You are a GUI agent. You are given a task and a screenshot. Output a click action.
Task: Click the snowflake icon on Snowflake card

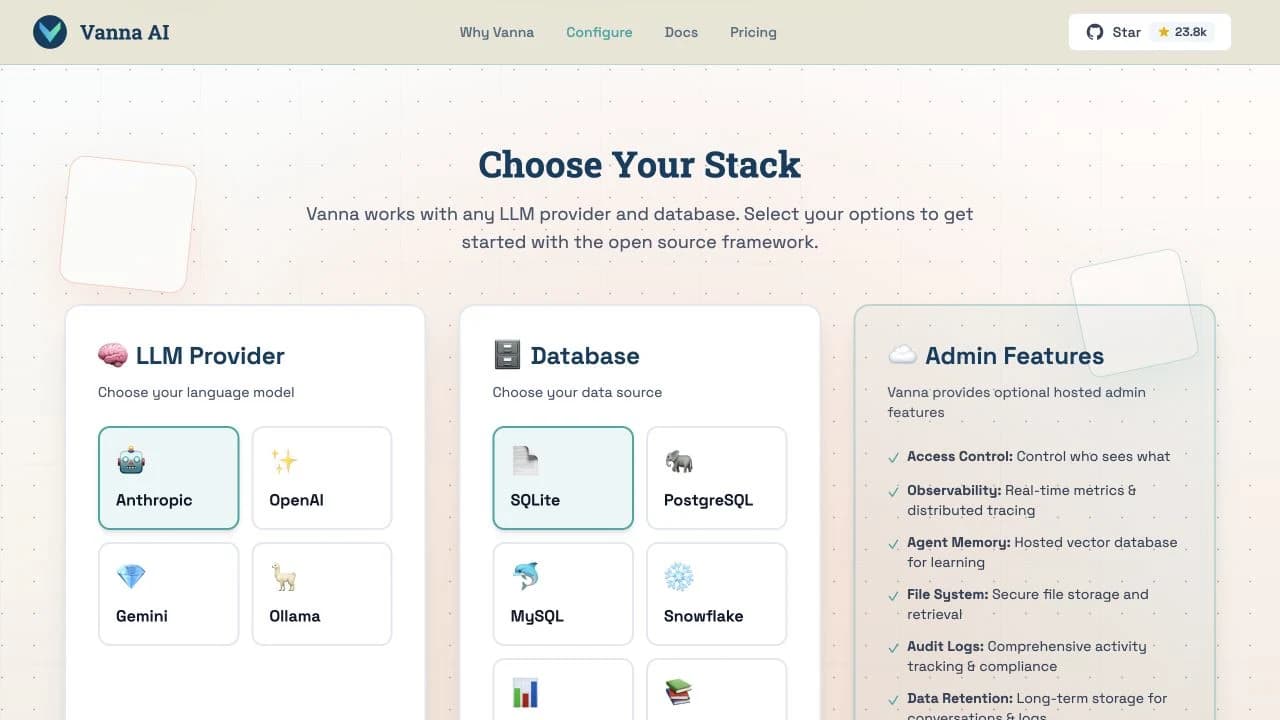coord(679,577)
